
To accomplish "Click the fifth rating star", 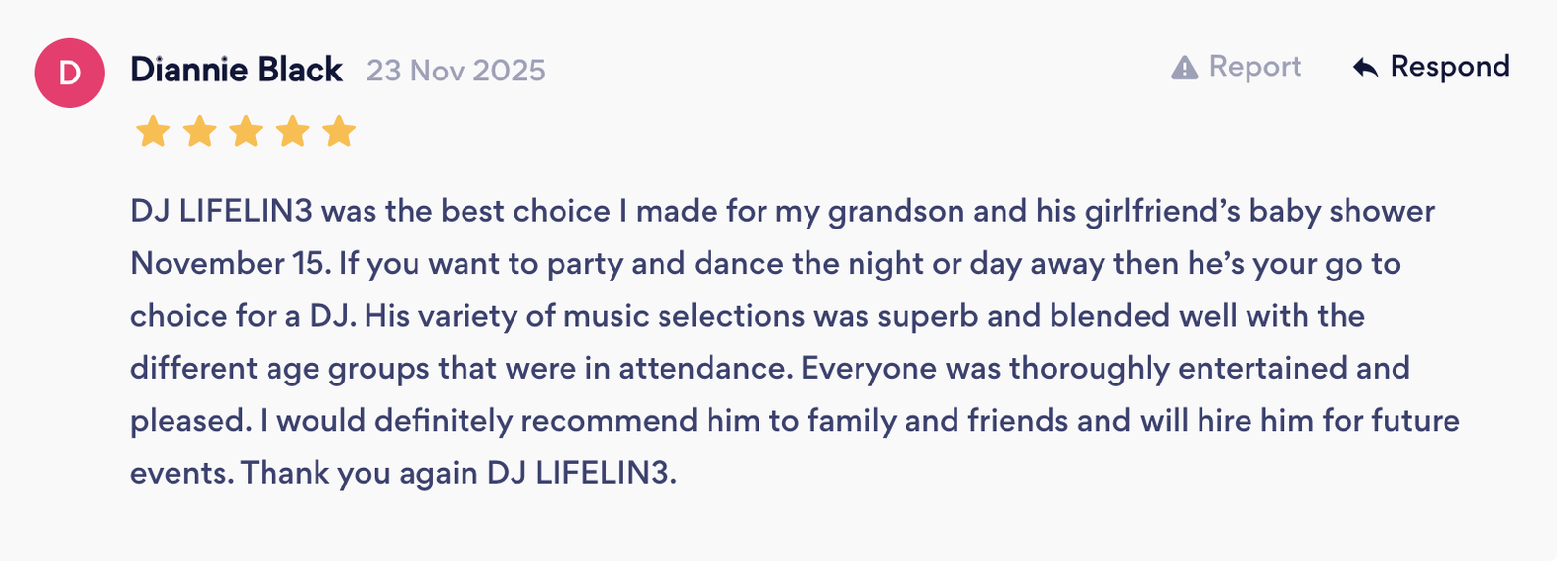I will pyautogui.click(x=339, y=131).
